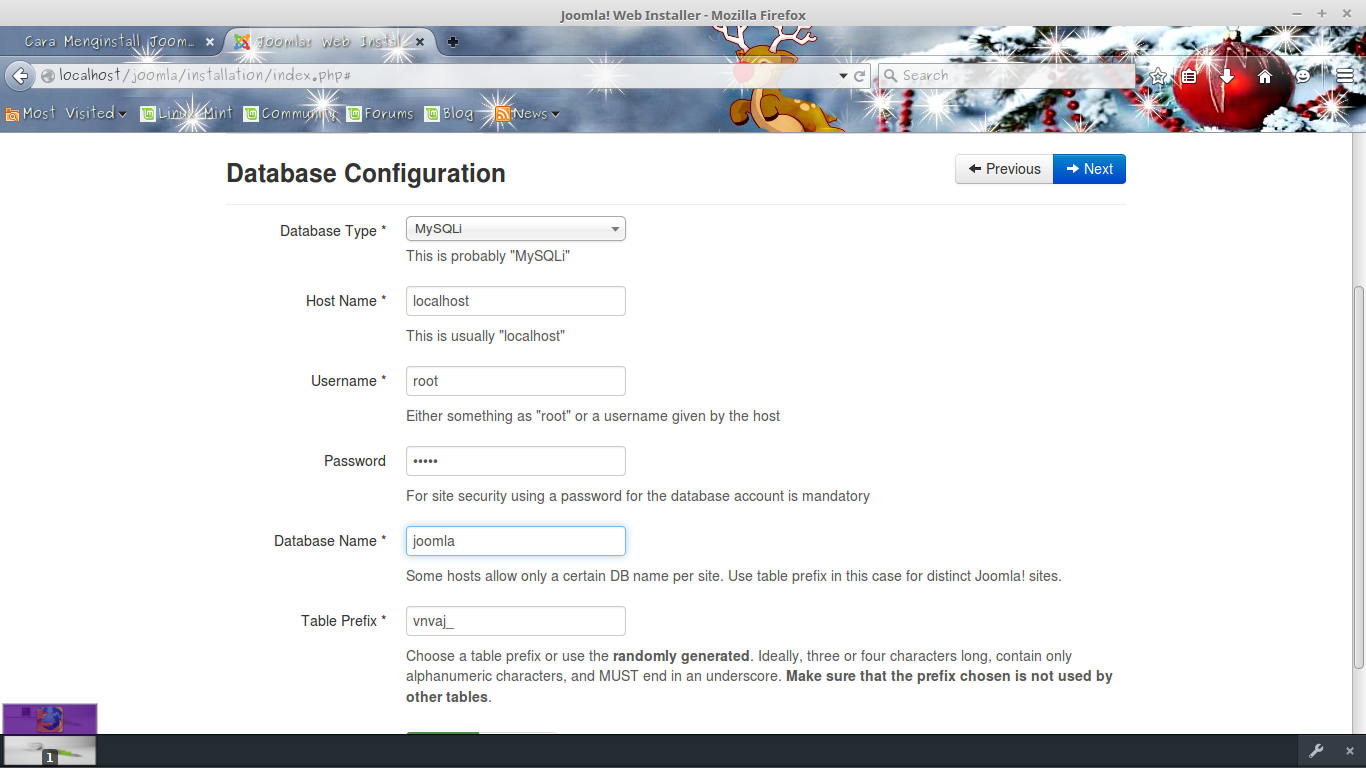The image size is (1366, 768).
Task: Open the Forums bookmark
Action: point(380,114)
